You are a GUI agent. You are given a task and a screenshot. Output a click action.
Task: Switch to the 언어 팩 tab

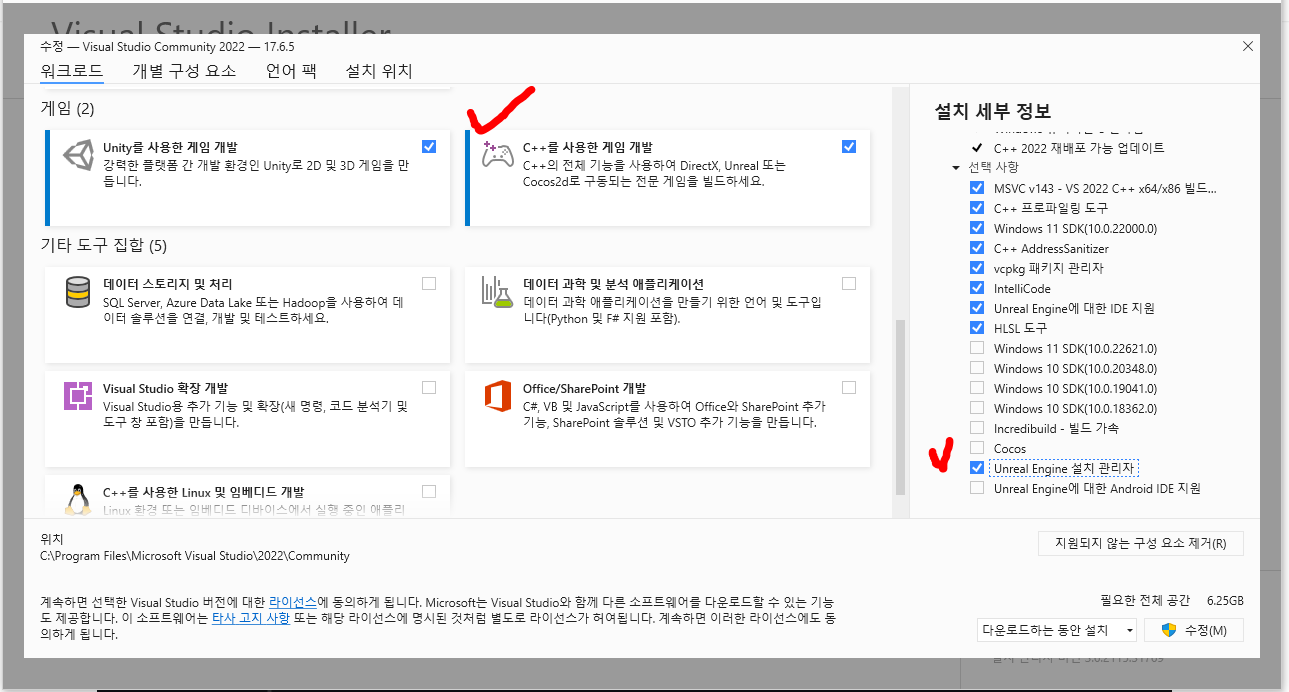point(291,71)
